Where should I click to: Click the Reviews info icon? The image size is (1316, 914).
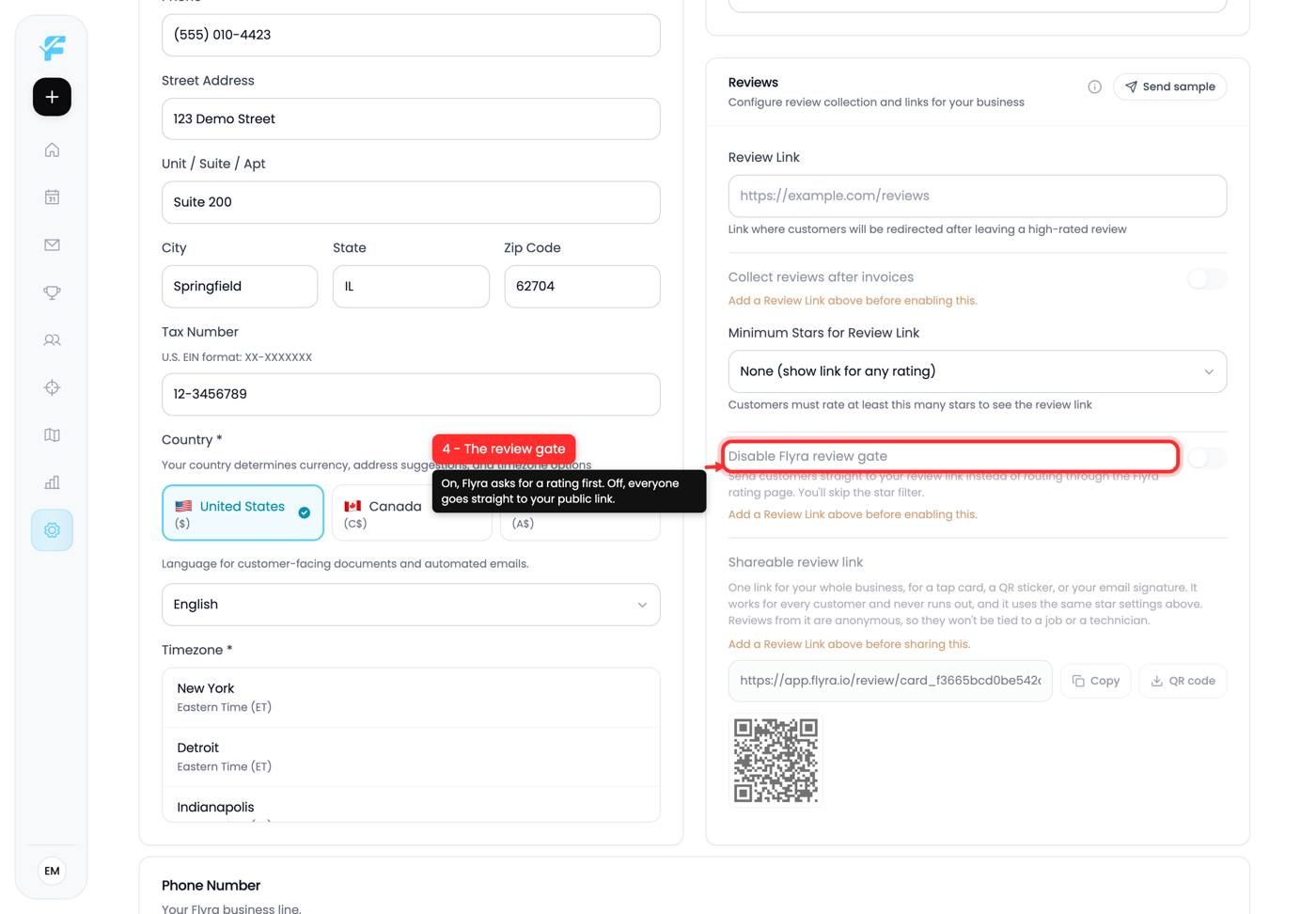[1094, 87]
